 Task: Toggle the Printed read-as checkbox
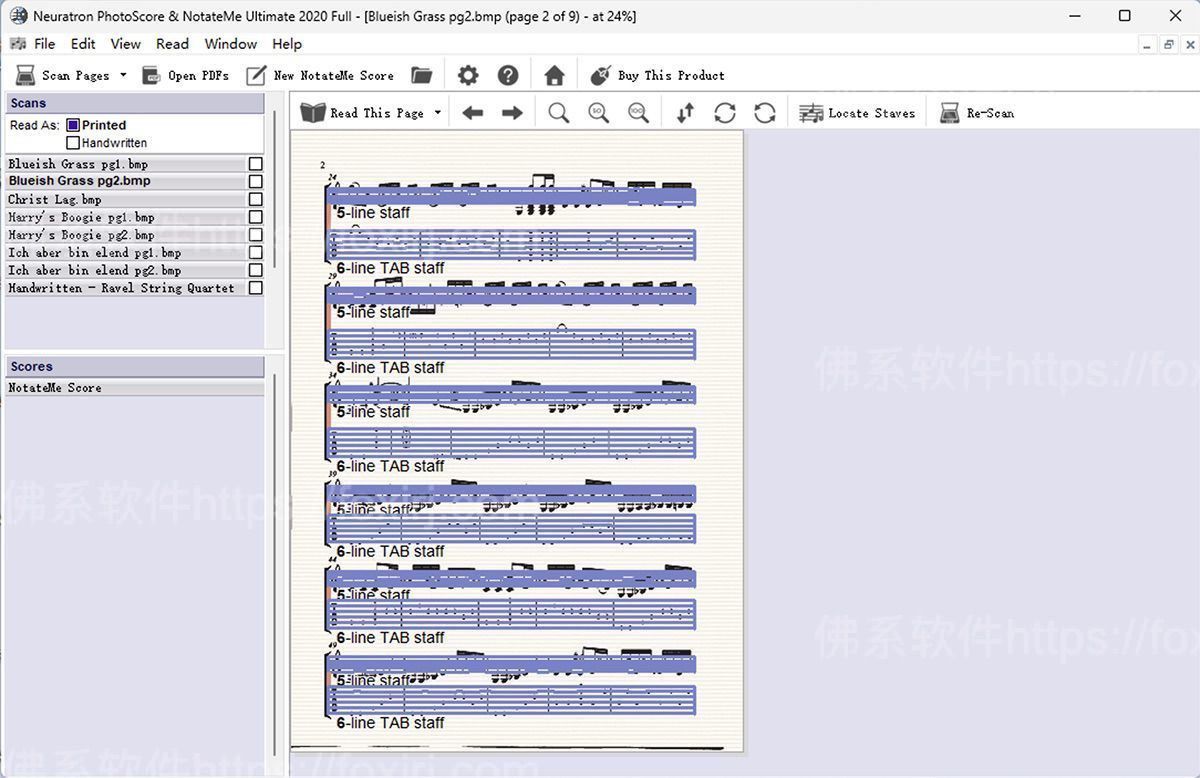pyautogui.click(x=73, y=125)
